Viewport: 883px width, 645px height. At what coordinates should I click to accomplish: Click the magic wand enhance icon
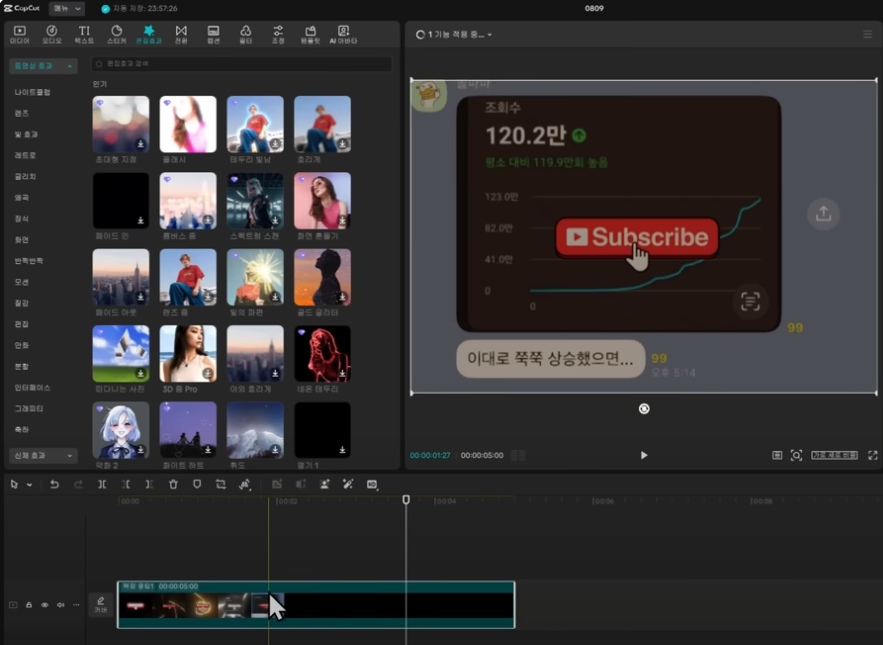(348, 484)
